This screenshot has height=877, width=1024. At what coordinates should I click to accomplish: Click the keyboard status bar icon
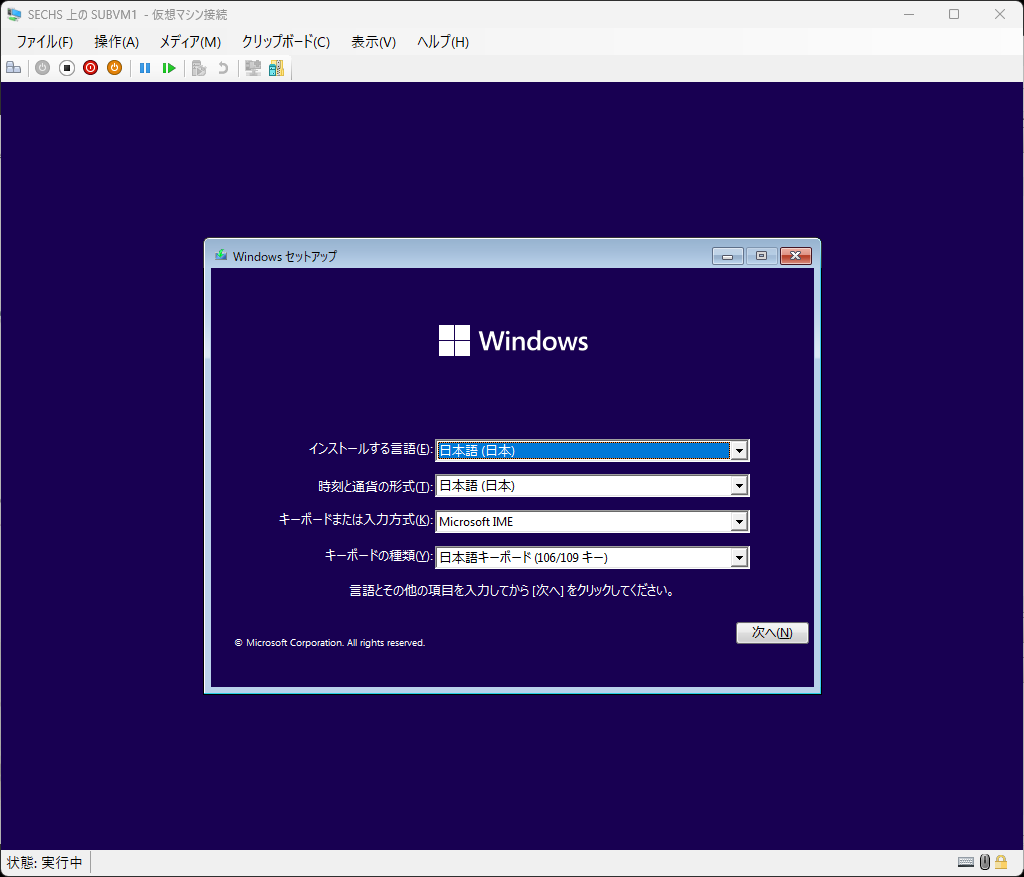pos(966,862)
